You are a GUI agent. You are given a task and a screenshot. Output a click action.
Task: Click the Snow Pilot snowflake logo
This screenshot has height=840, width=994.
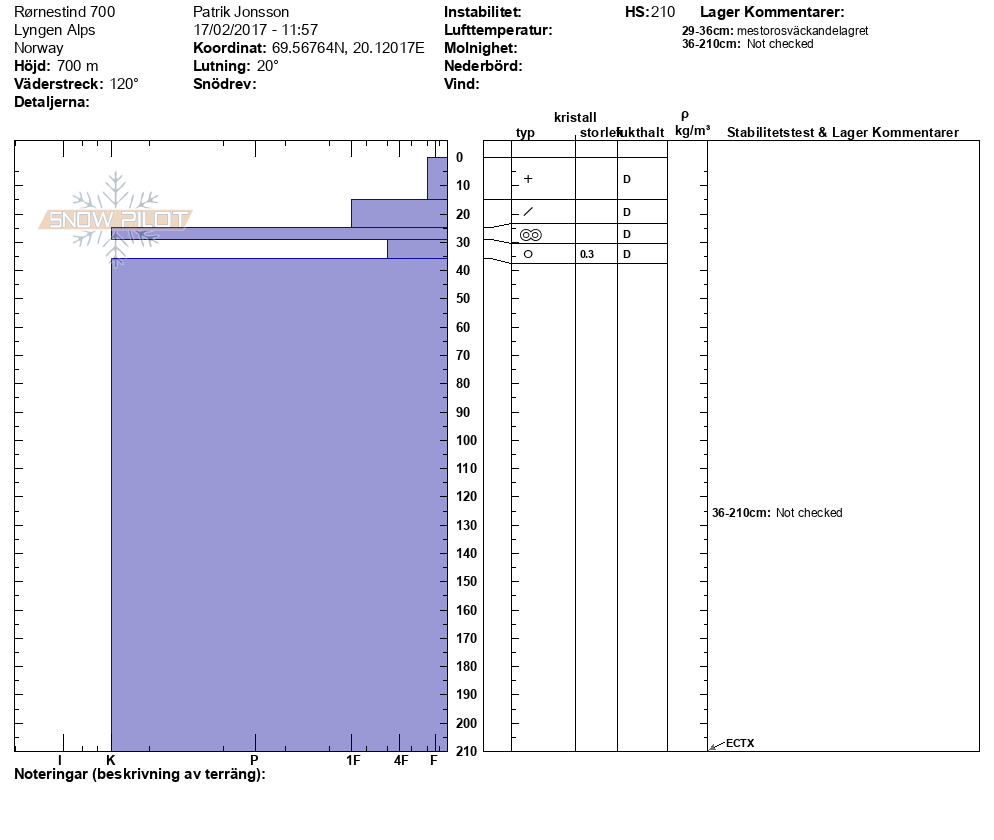pos(116,219)
